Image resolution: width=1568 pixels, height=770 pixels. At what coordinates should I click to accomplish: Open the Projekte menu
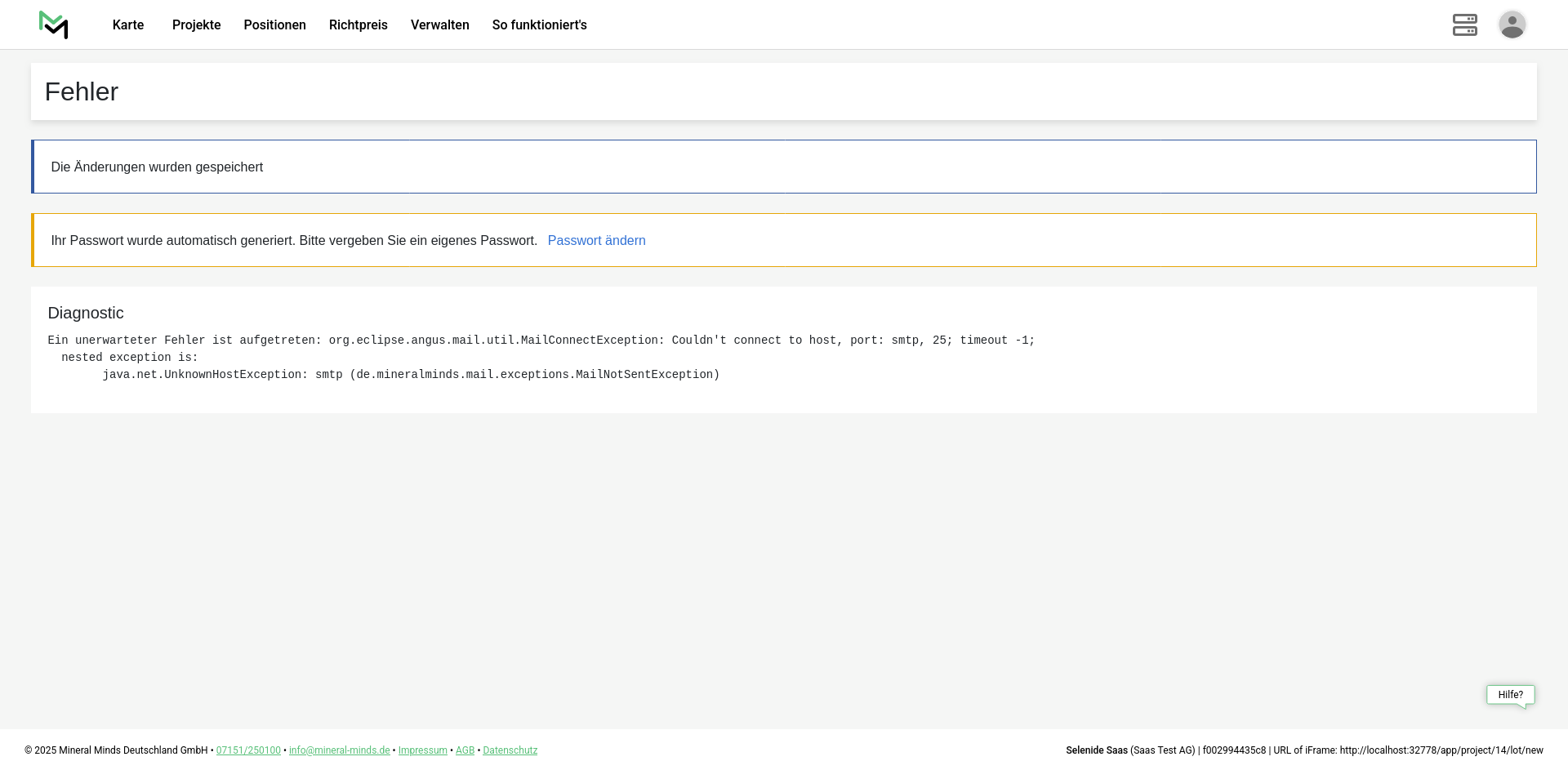[196, 25]
